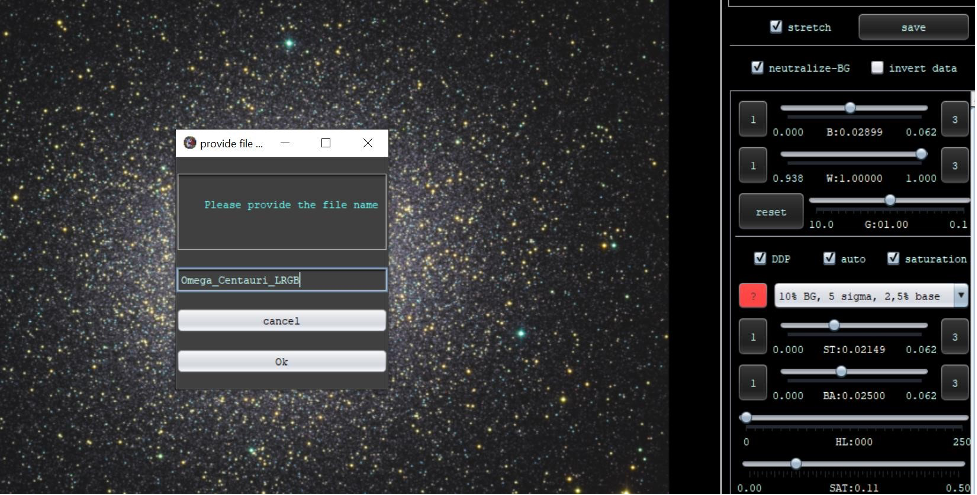Viewport: 977px width, 495px height.
Task: Click the ST slider handle
Action: pos(834,325)
